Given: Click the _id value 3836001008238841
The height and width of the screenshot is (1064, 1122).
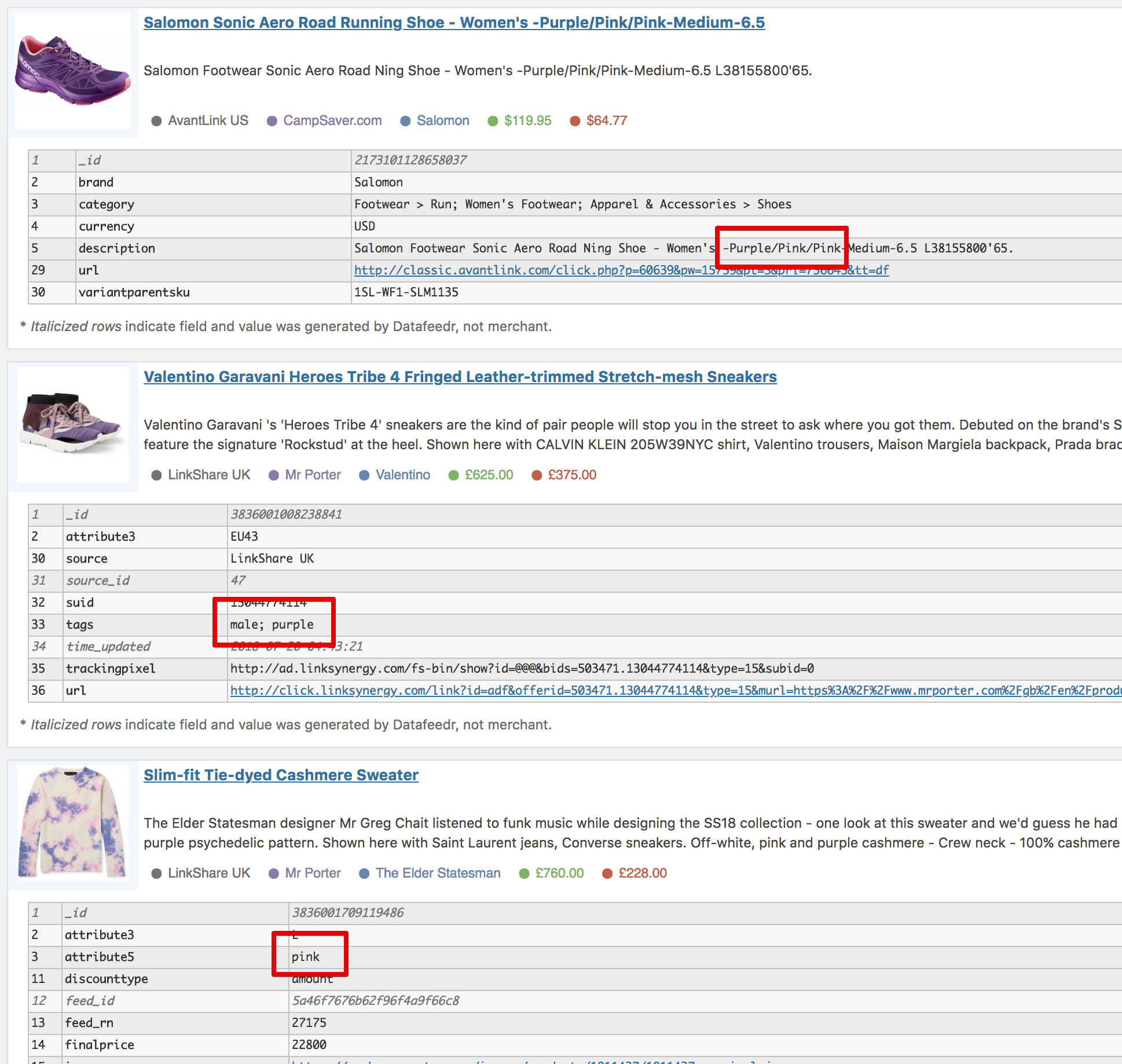Looking at the screenshot, I should (x=286, y=515).
